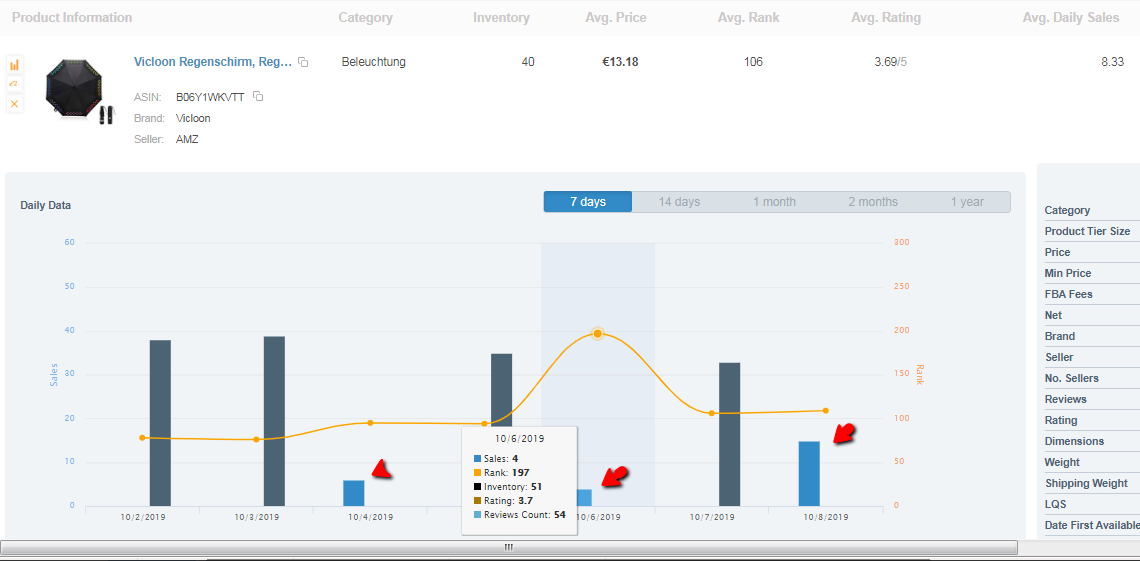Viewport: 1140px width, 561px height.
Task: Click the Daily Data chart title
Action: click(46, 206)
